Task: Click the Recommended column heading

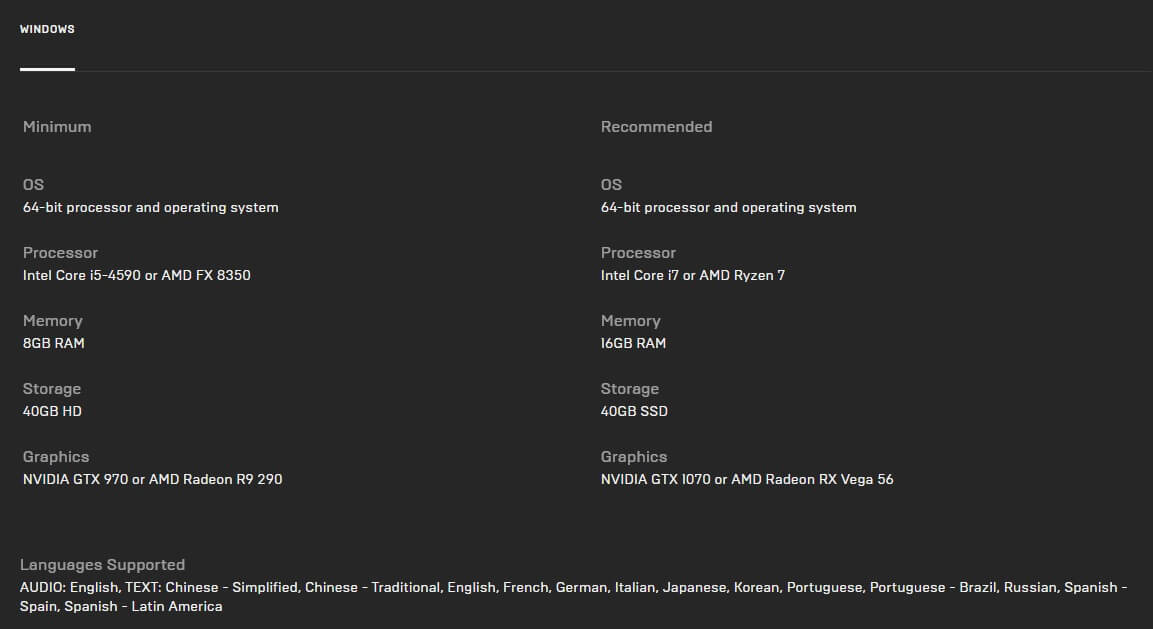Action: (x=656, y=127)
